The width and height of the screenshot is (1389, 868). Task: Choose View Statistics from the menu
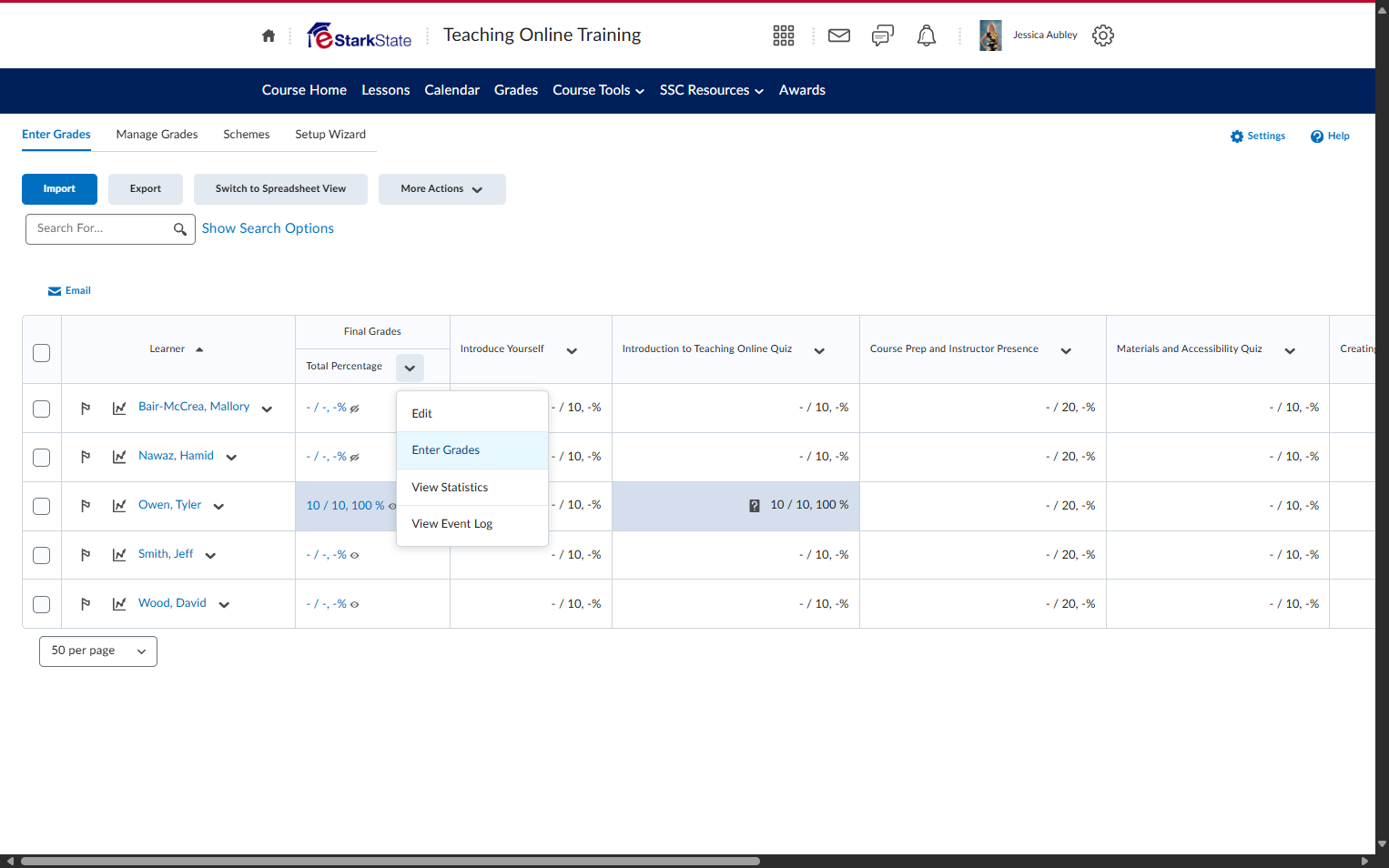(x=472, y=488)
